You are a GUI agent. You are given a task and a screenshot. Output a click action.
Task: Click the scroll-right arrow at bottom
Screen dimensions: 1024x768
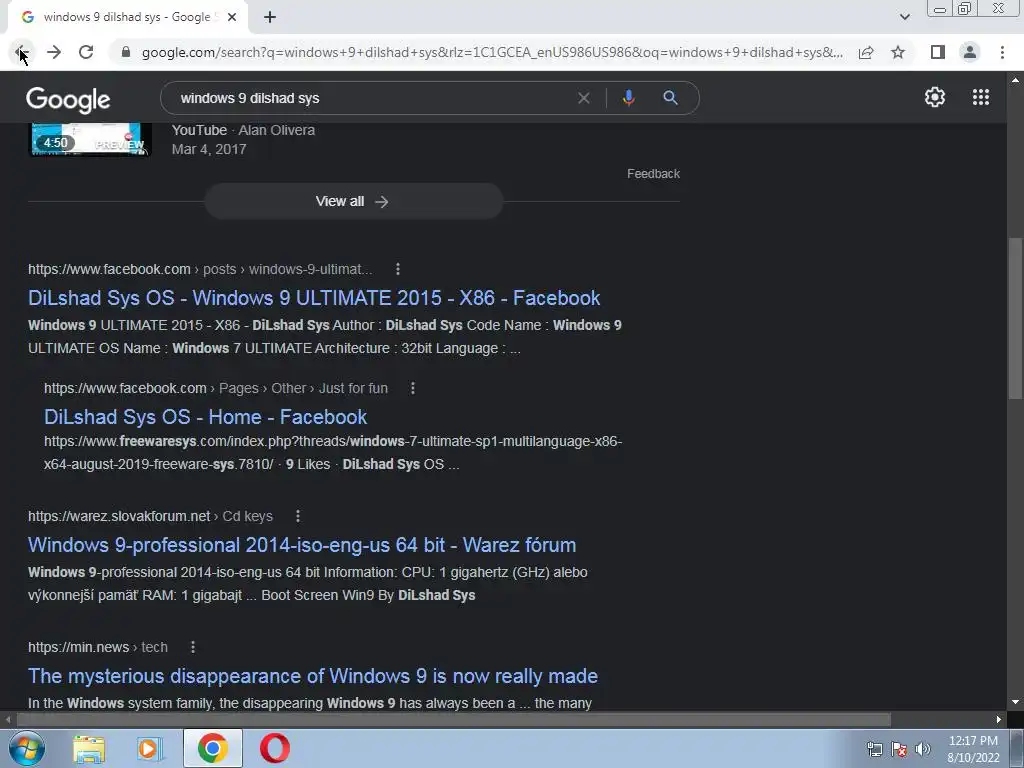(999, 720)
